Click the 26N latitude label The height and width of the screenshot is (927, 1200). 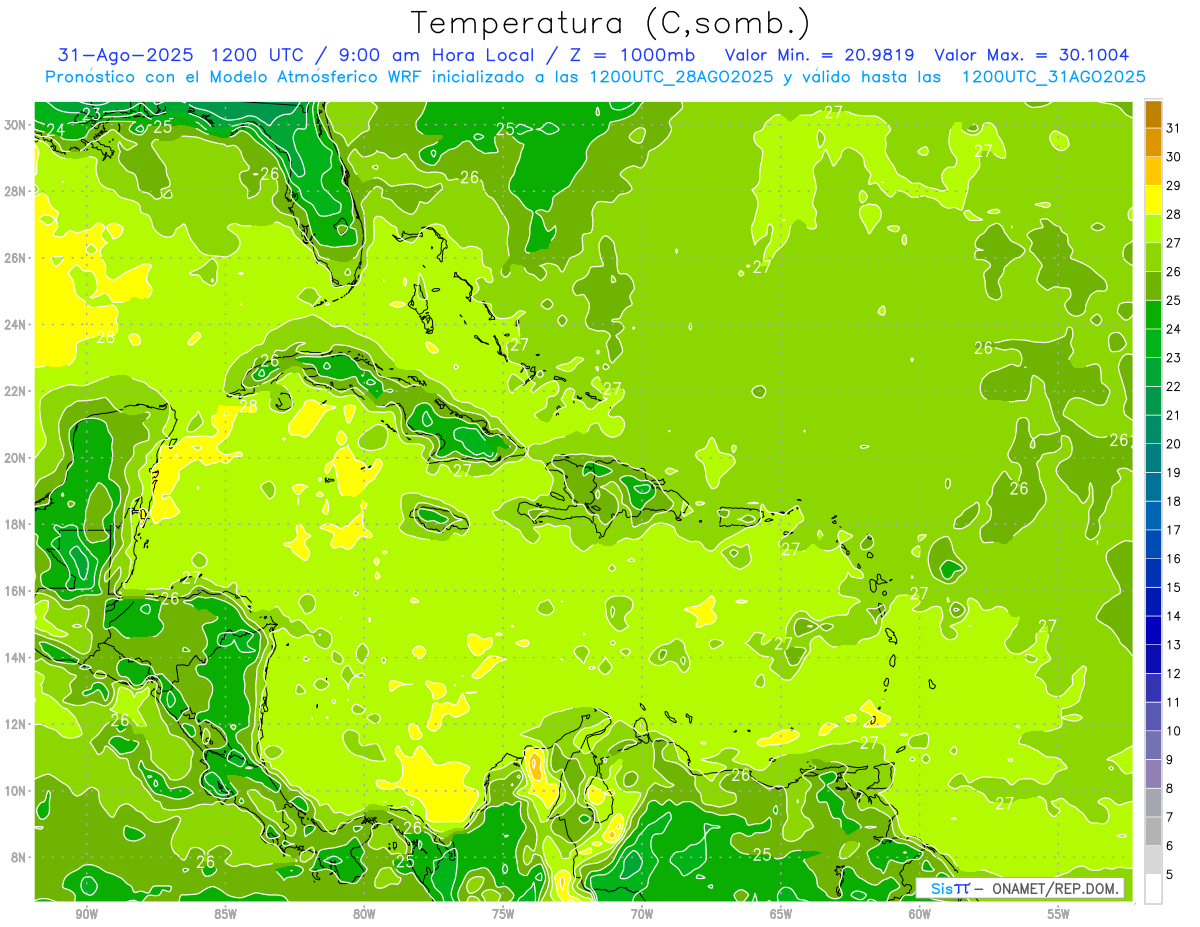tap(15, 258)
